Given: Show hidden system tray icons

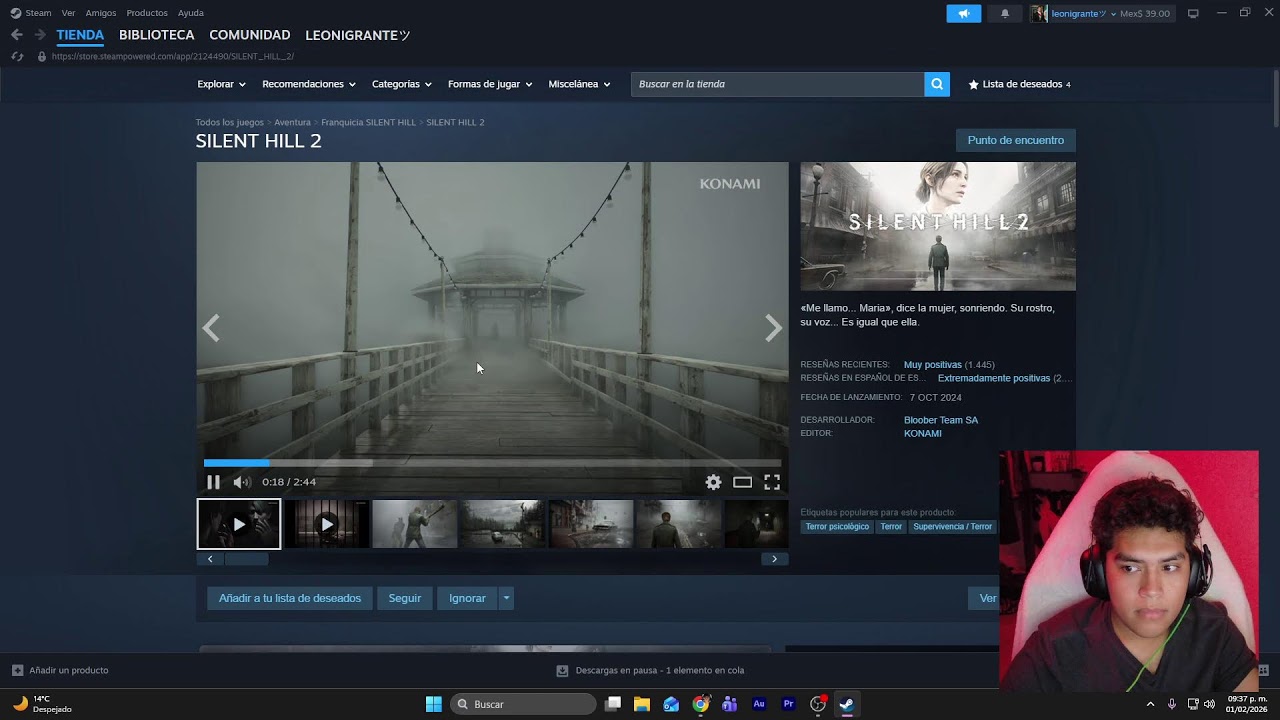Looking at the screenshot, I should [x=1150, y=704].
